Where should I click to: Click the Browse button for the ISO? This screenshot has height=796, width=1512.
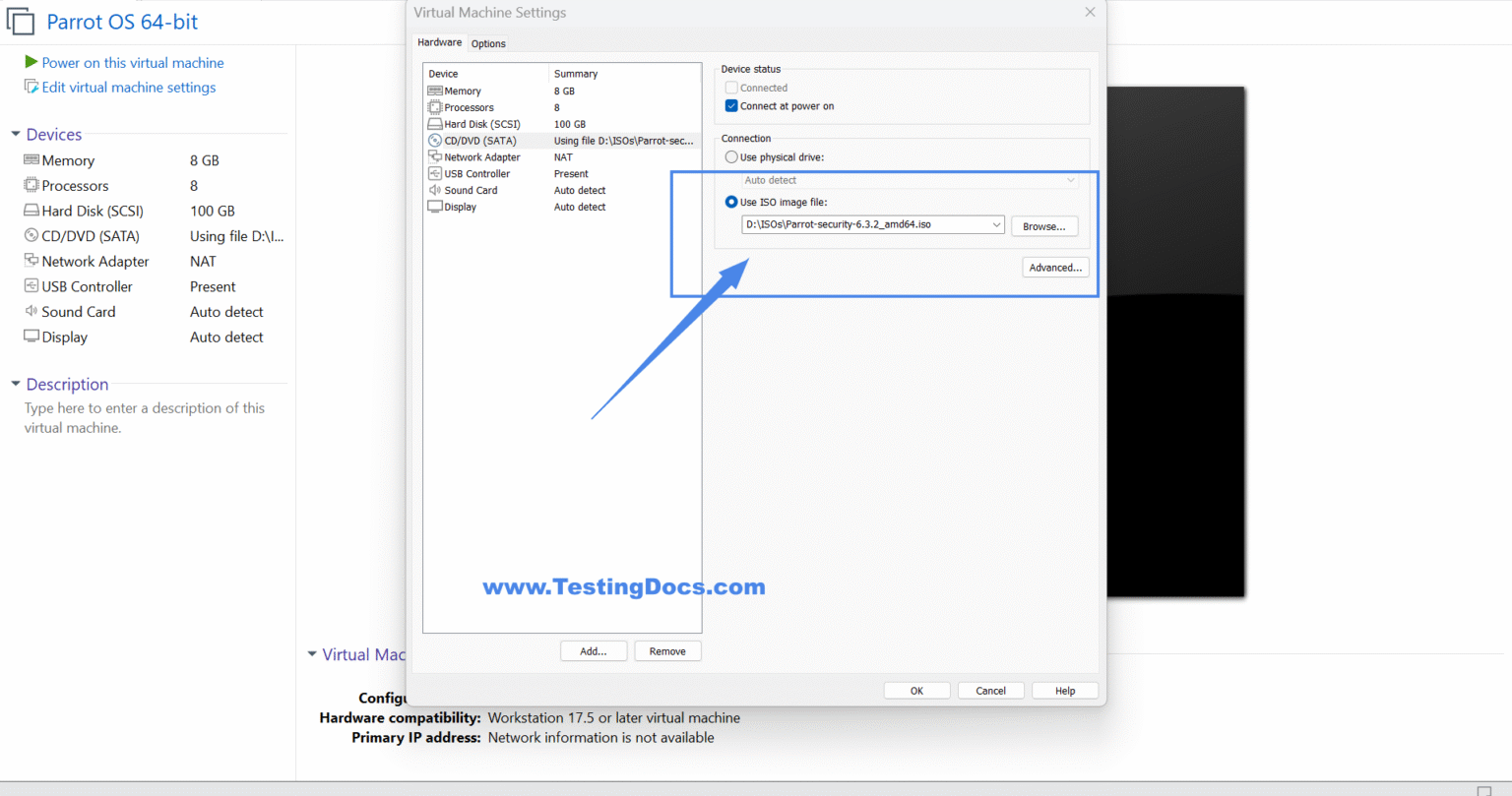[1043, 225]
